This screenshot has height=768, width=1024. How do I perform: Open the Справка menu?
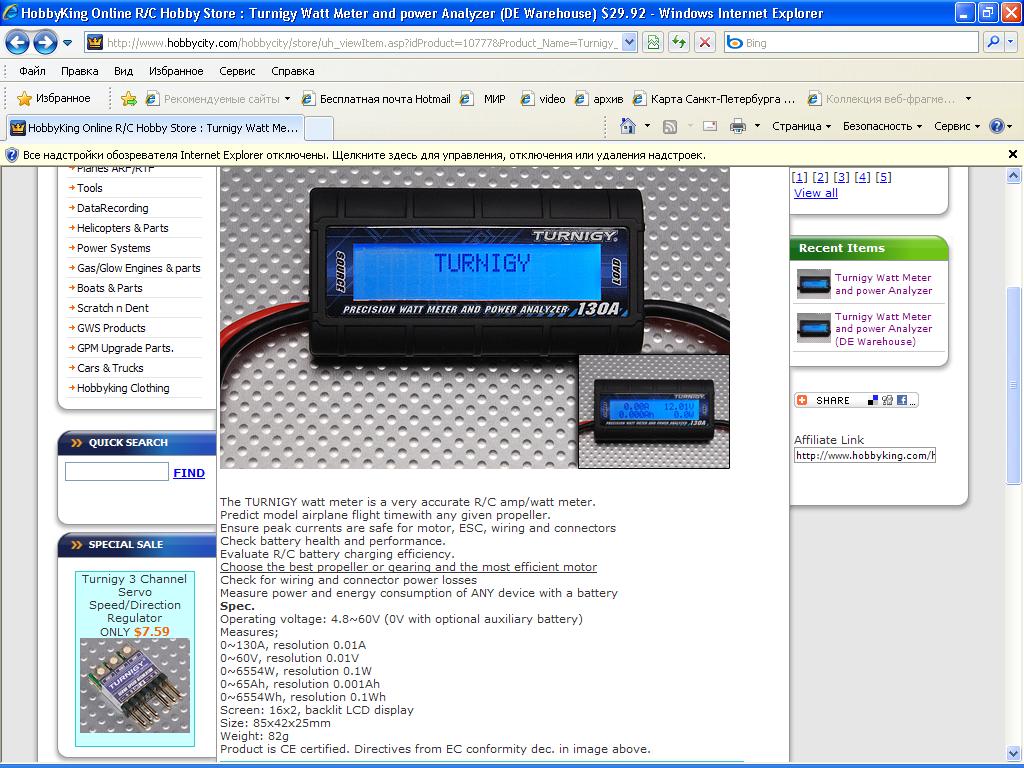pyautogui.click(x=293, y=71)
